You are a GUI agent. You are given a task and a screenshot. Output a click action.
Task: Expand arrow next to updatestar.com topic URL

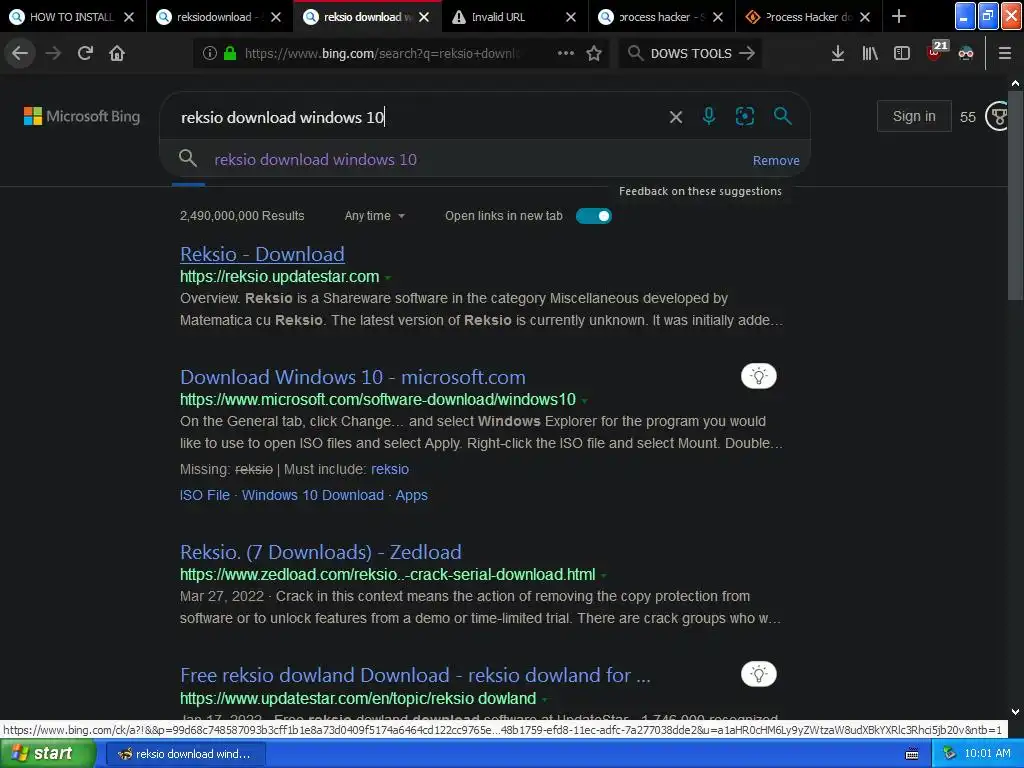[545, 699]
